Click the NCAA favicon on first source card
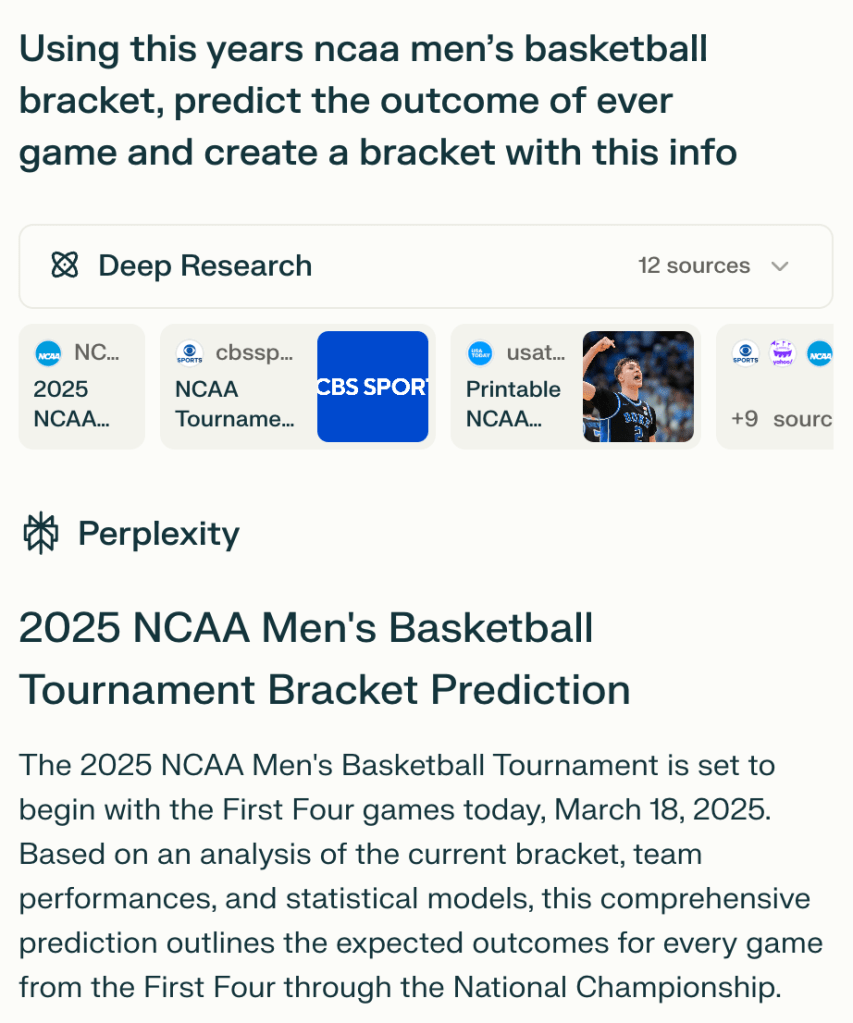 tap(48, 353)
